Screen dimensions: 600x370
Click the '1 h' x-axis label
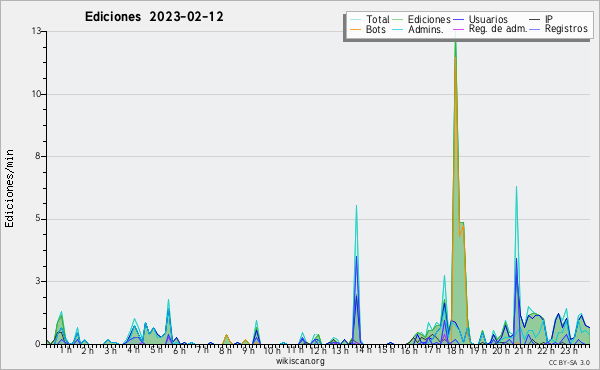[66, 350]
